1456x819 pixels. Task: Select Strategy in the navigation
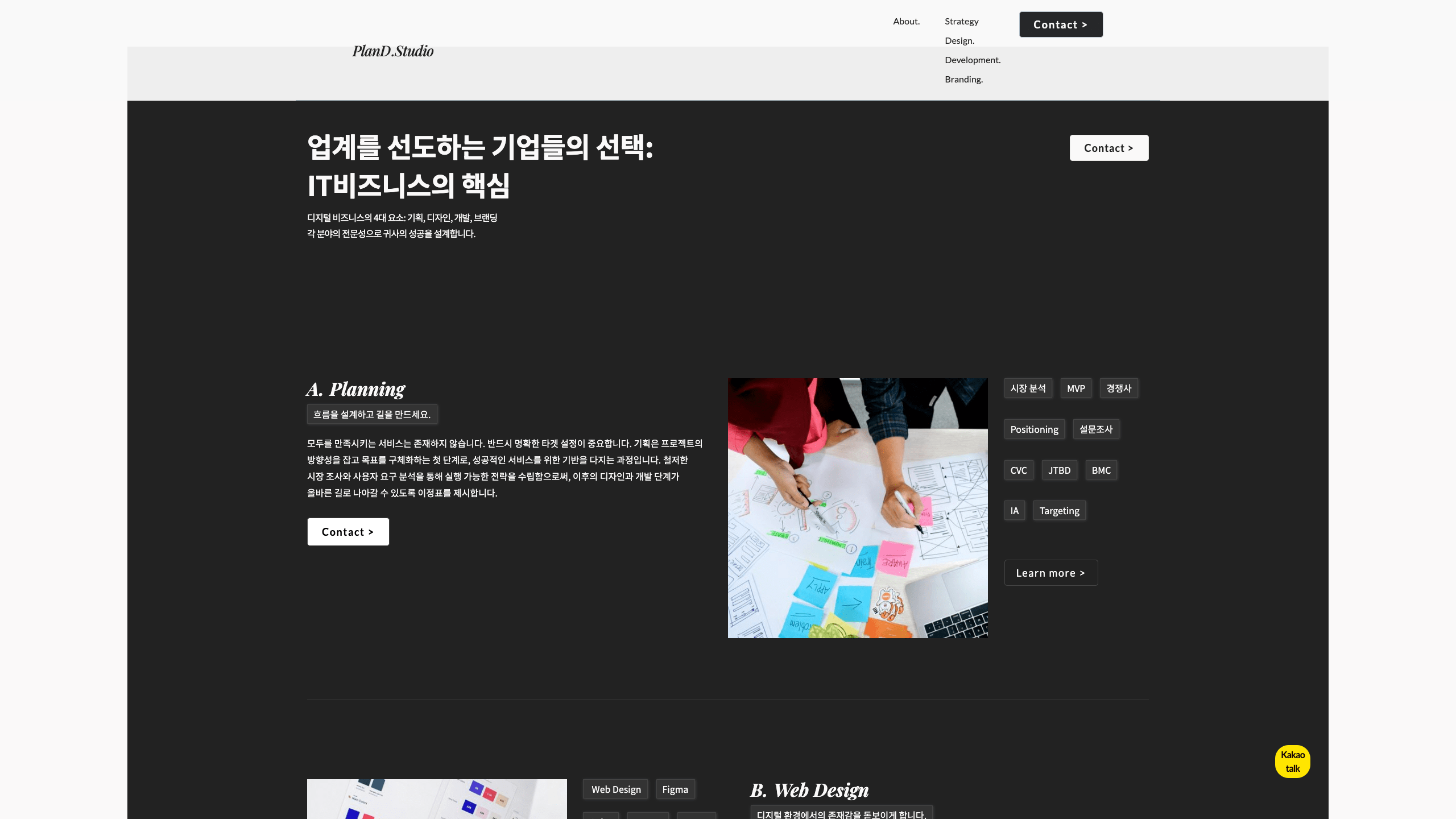click(x=961, y=22)
